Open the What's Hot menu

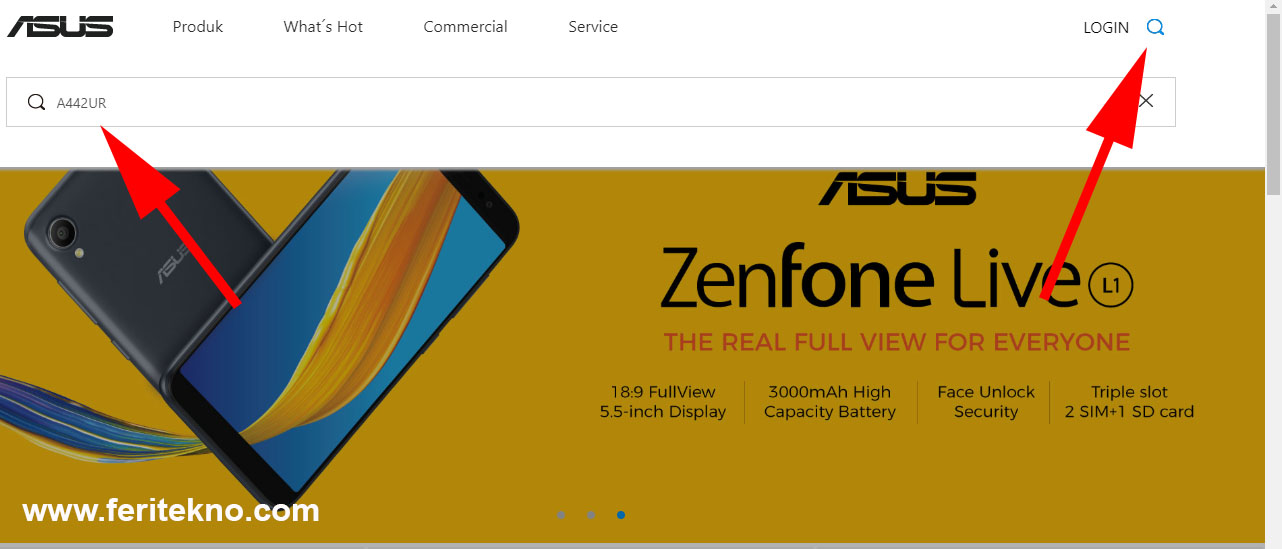323,27
